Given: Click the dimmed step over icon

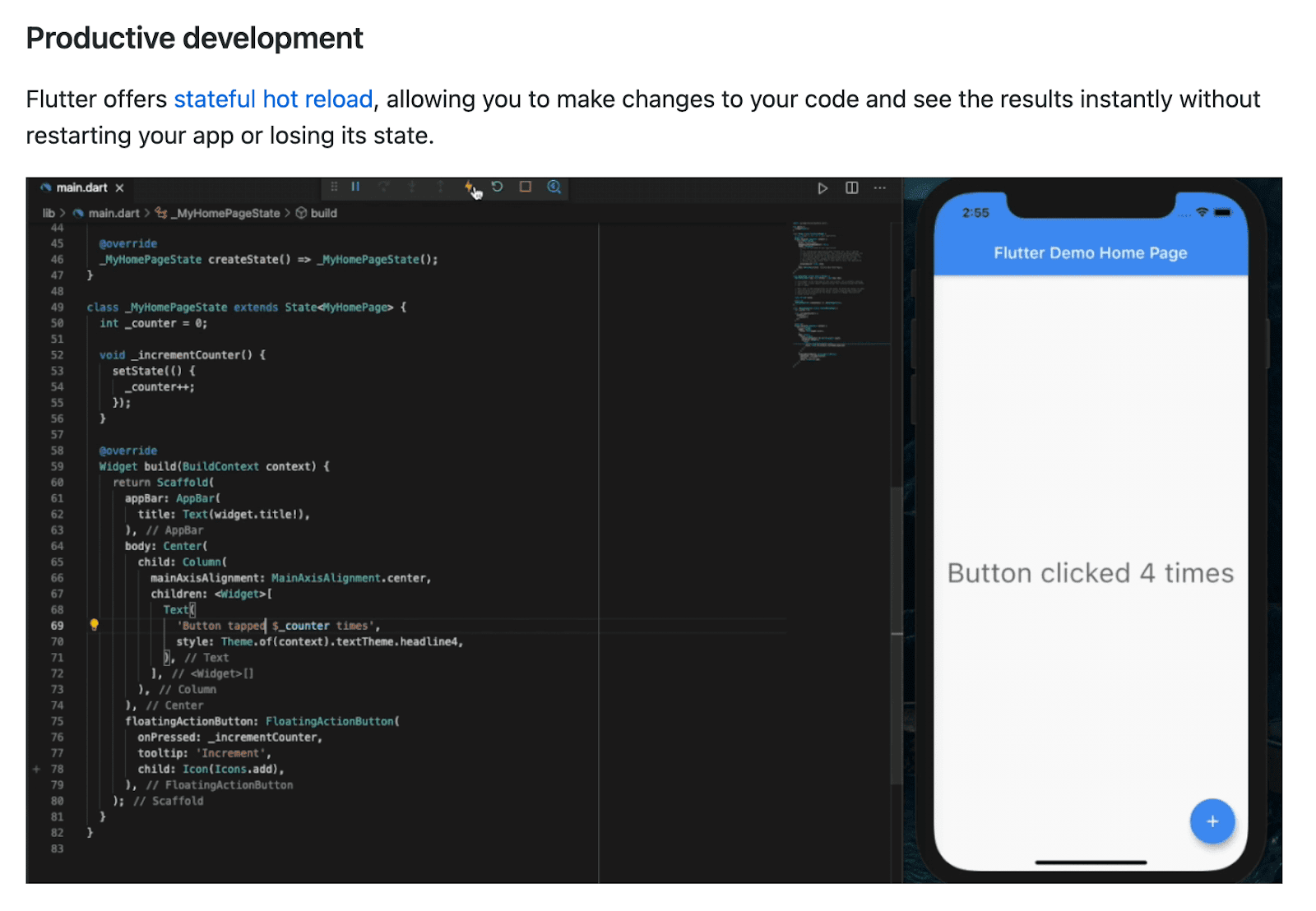Looking at the screenshot, I should (384, 187).
